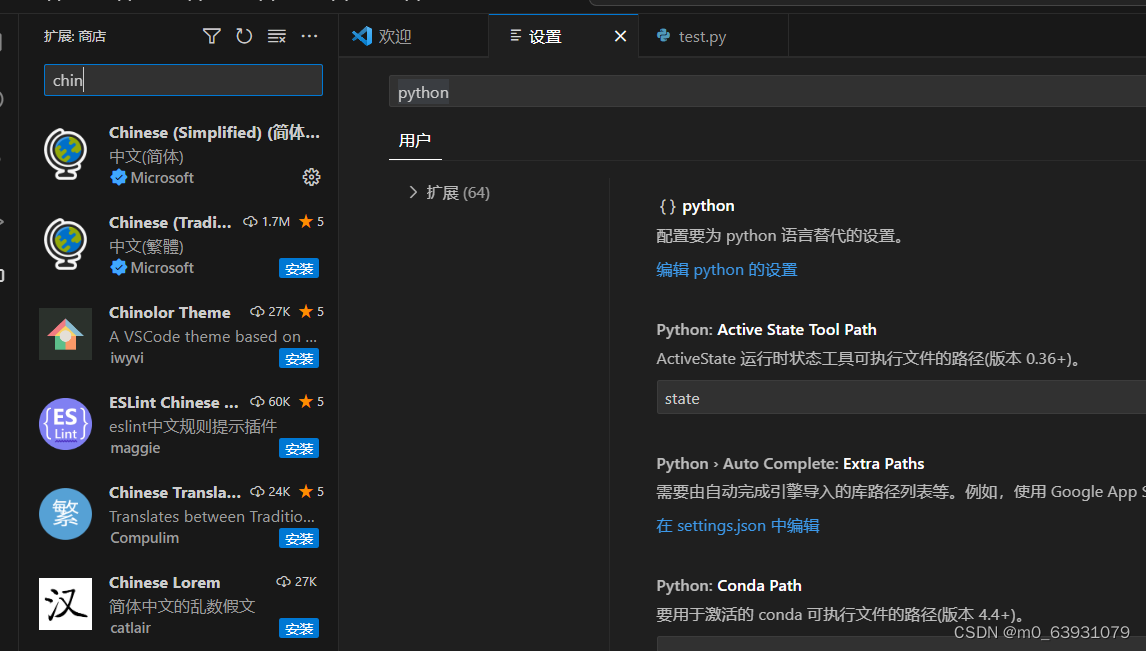1146x651 pixels.
Task: Open the Chinese (Tradi... extension title
Action: click(x=170, y=222)
